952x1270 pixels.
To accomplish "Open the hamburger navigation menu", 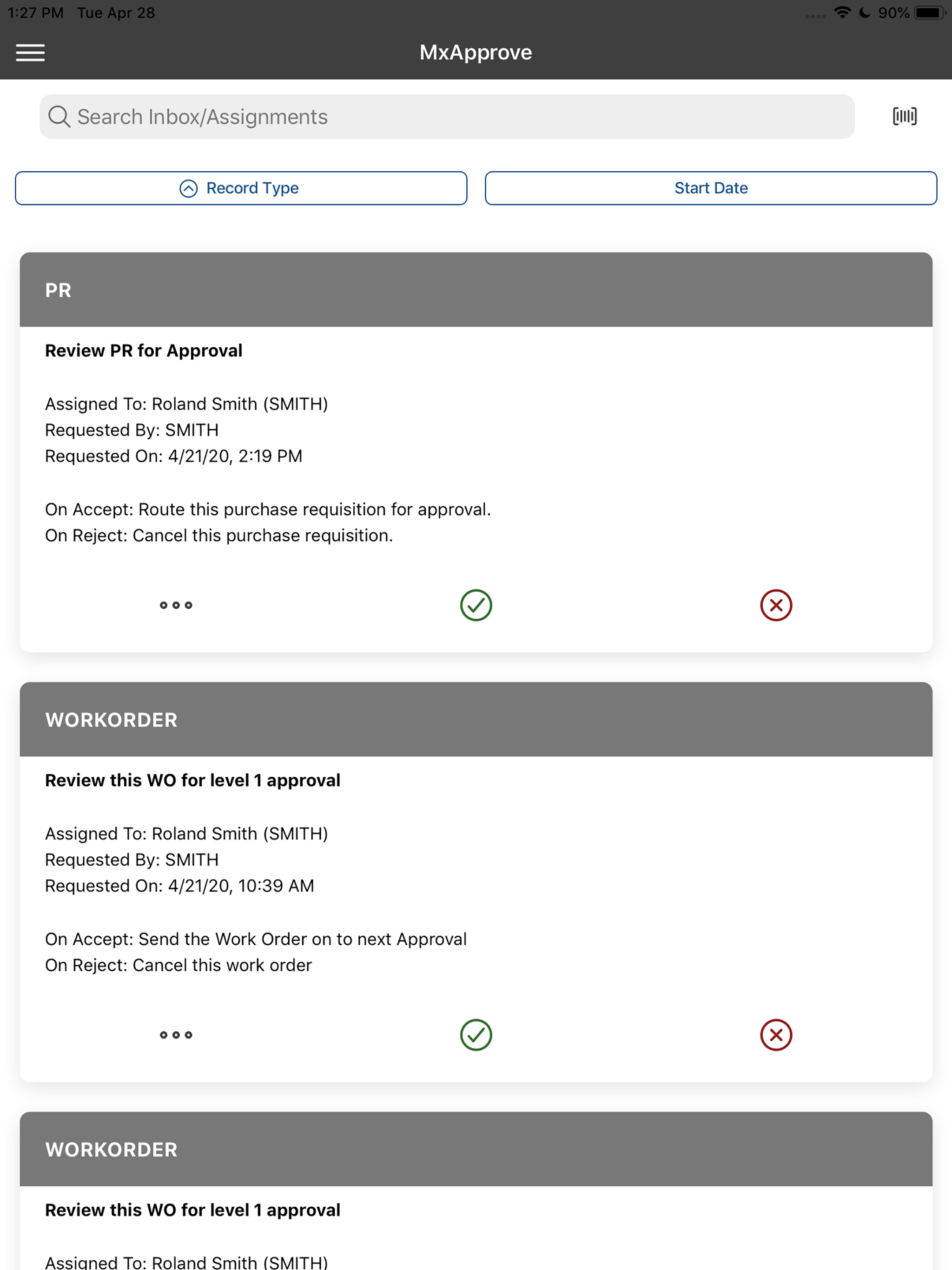I will click(x=30, y=53).
